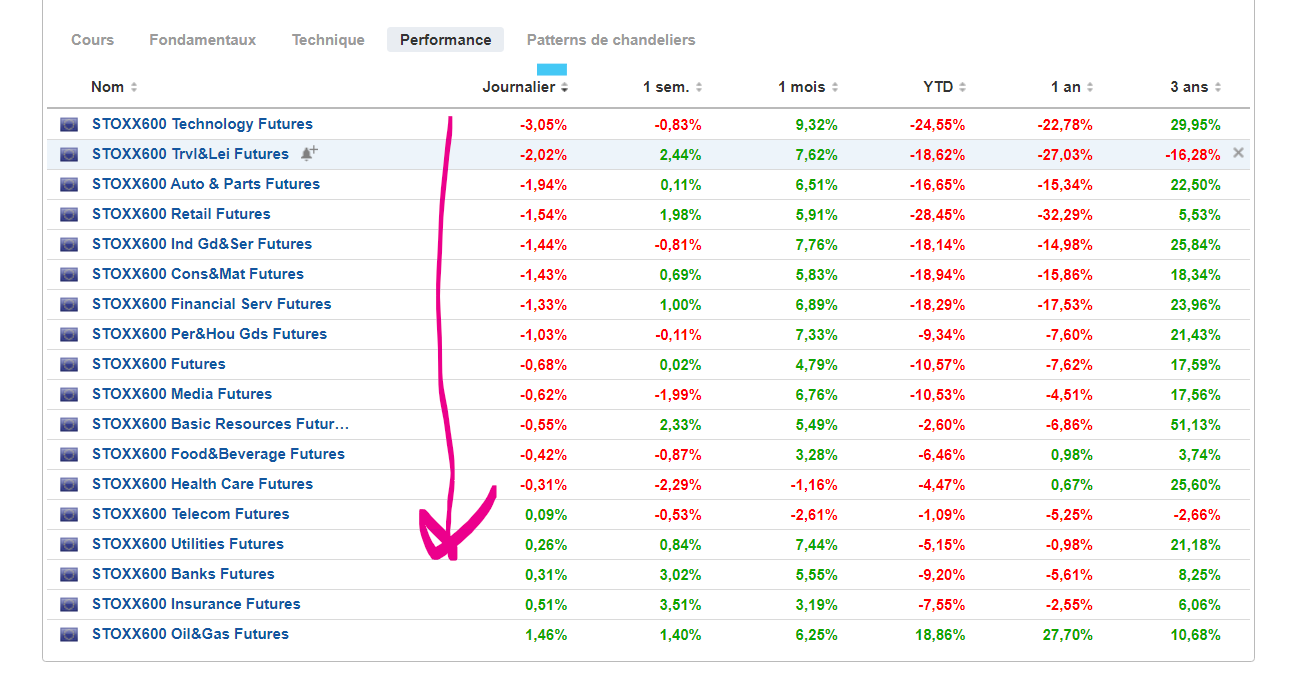Click the flag icon beside STOXX600 Food&Beverage Futures
Screen dimensions: 1315x687
click(69, 455)
